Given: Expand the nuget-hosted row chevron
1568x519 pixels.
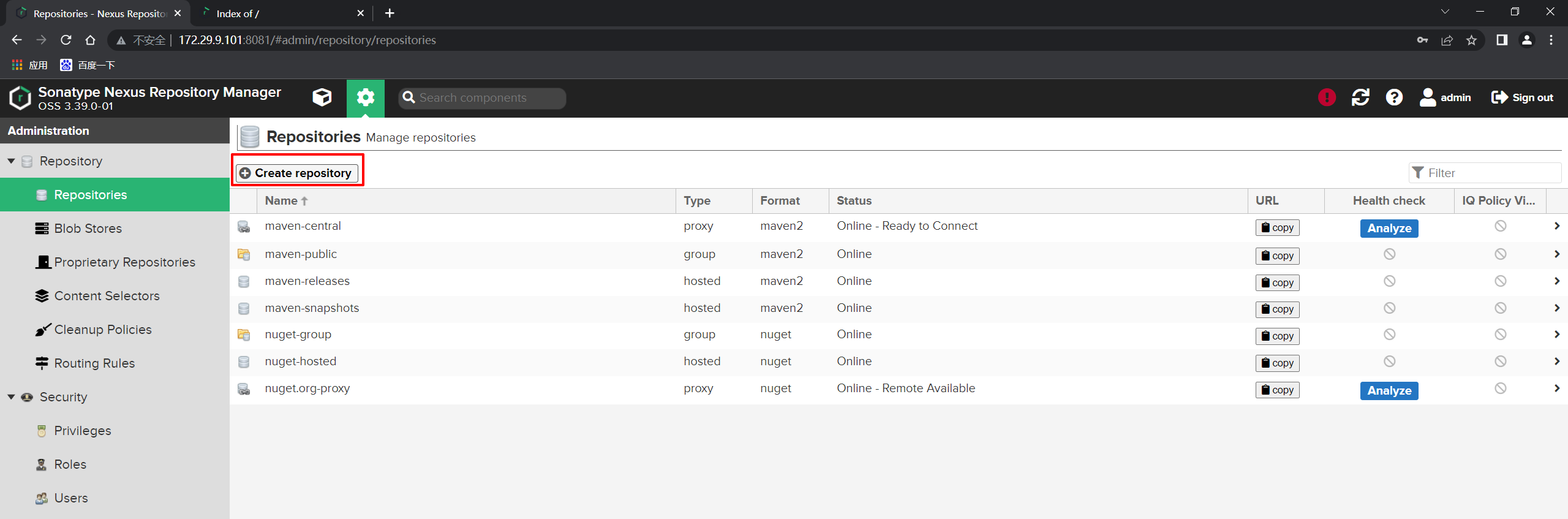Looking at the screenshot, I should tap(1556, 362).
